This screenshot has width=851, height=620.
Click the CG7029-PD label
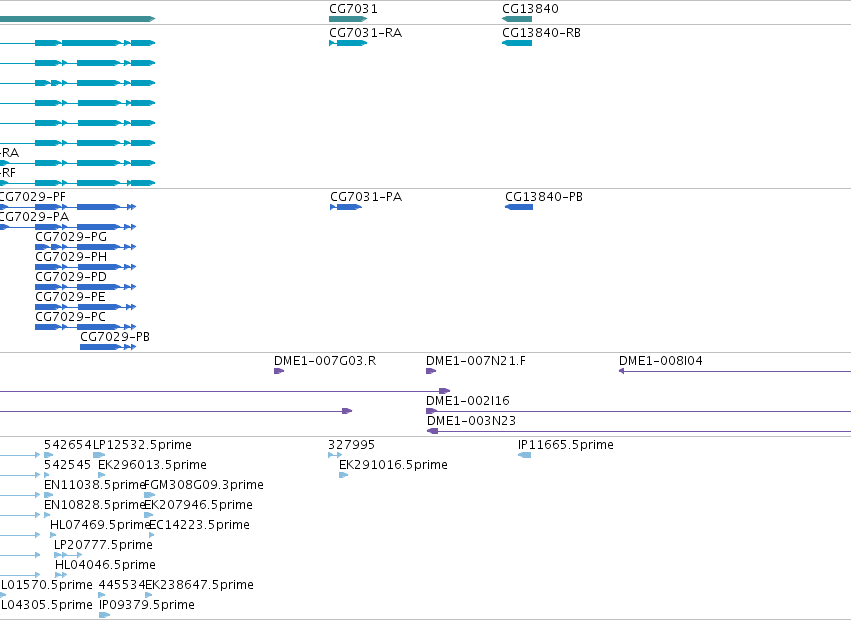pyautogui.click(x=71, y=277)
